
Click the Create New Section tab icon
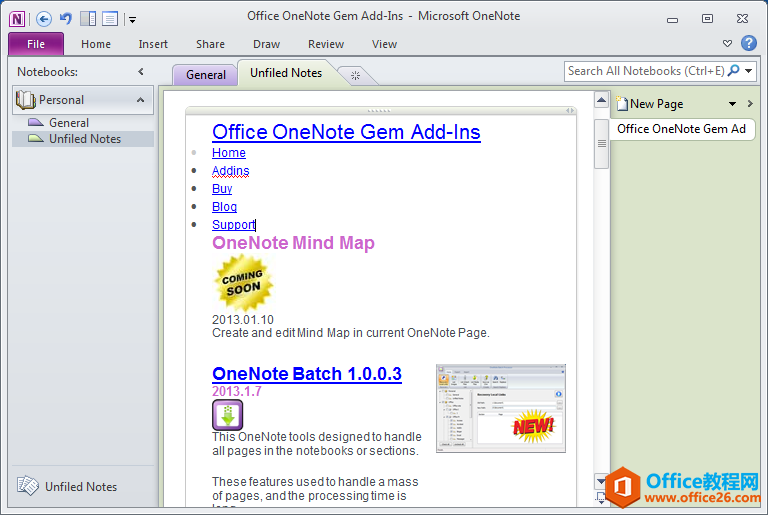pos(350,74)
